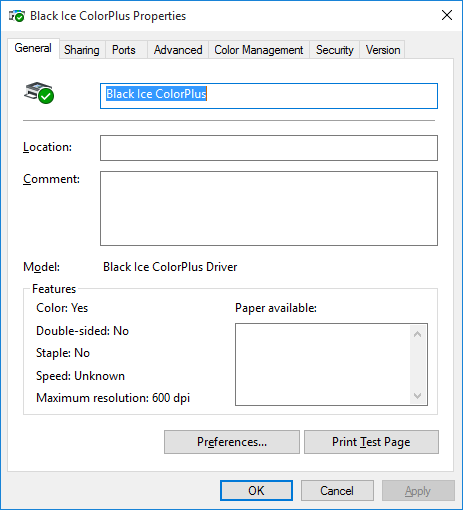Image resolution: width=463 pixels, height=510 pixels.
Task: Click the 'Model:' label
Action: point(41,267)
